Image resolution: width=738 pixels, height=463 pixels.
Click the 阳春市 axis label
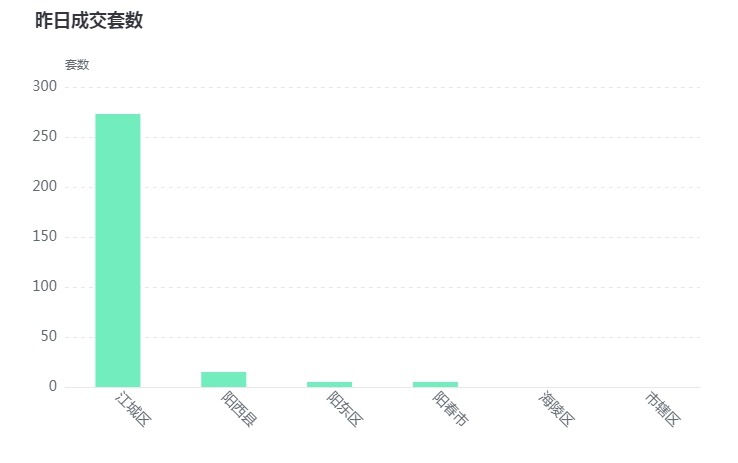click(451, 408)
